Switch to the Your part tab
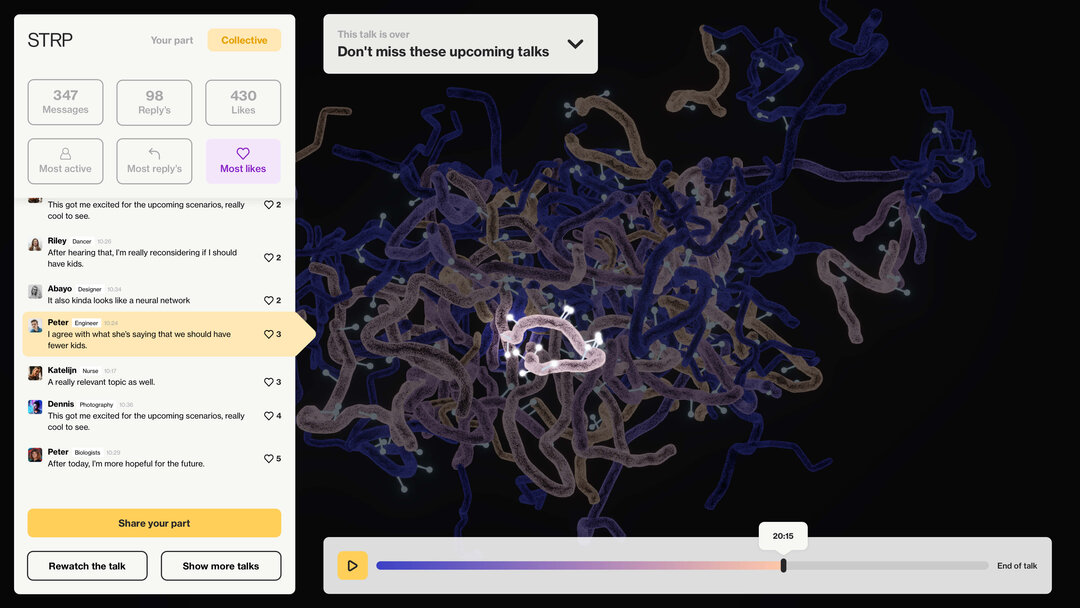The width and height of the screenshot is (1080, 608). tap(172, 40)
